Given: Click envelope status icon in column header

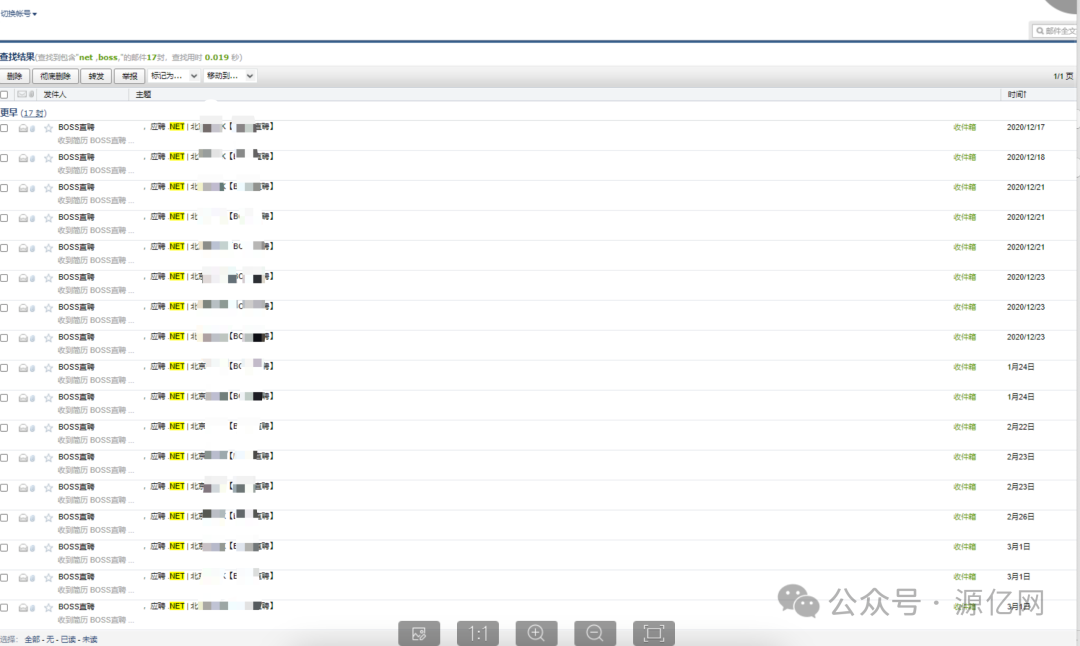Looking at the screenshot, I should click(x=22, y=94).
